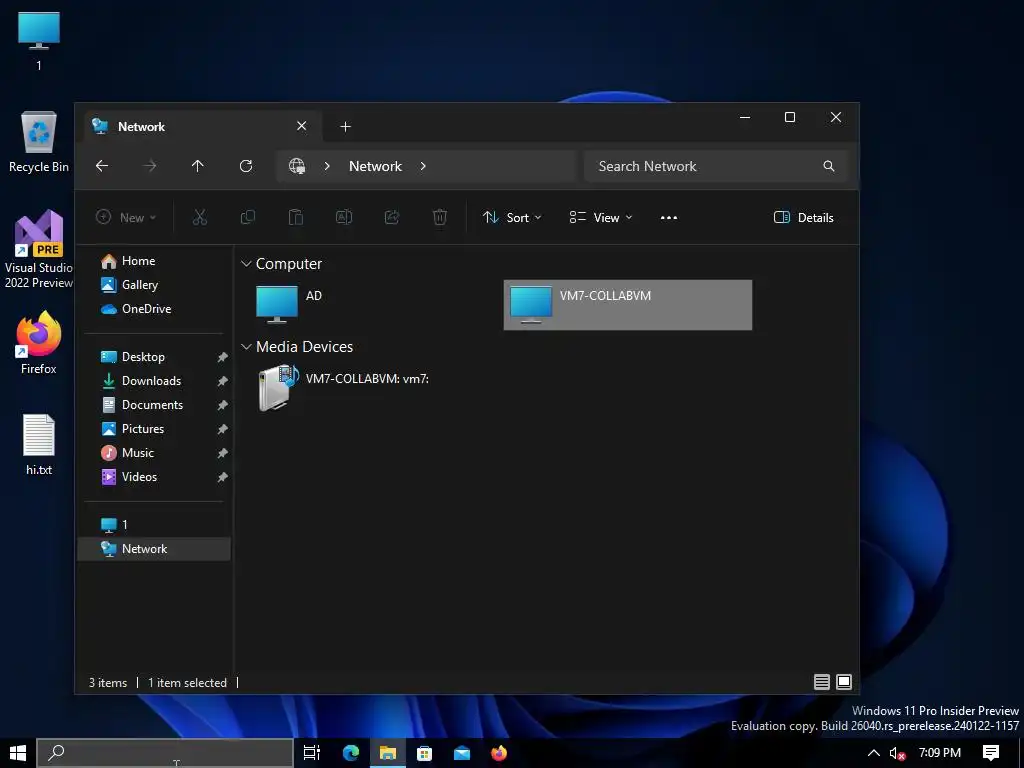Viewport: 1024px width, 768px height.
Task: Go to Downloads in sidebar
Action: point(155,381)
